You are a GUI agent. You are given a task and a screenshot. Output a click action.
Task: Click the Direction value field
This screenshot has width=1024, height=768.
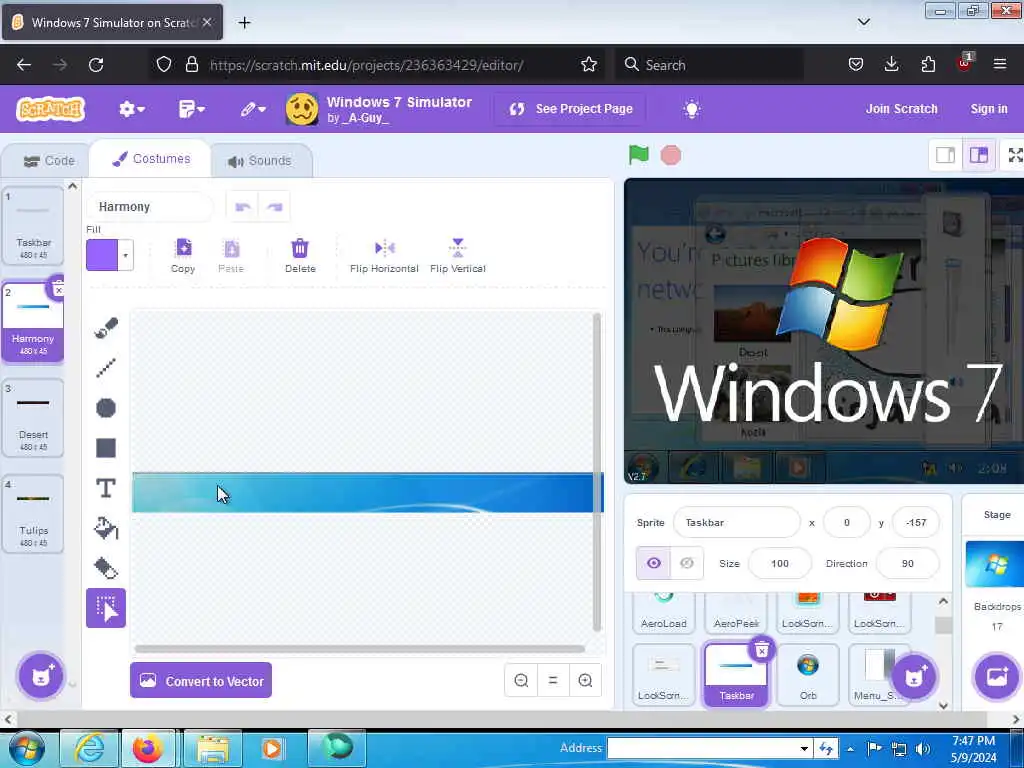pyautogui.click(x=907, y=563)
